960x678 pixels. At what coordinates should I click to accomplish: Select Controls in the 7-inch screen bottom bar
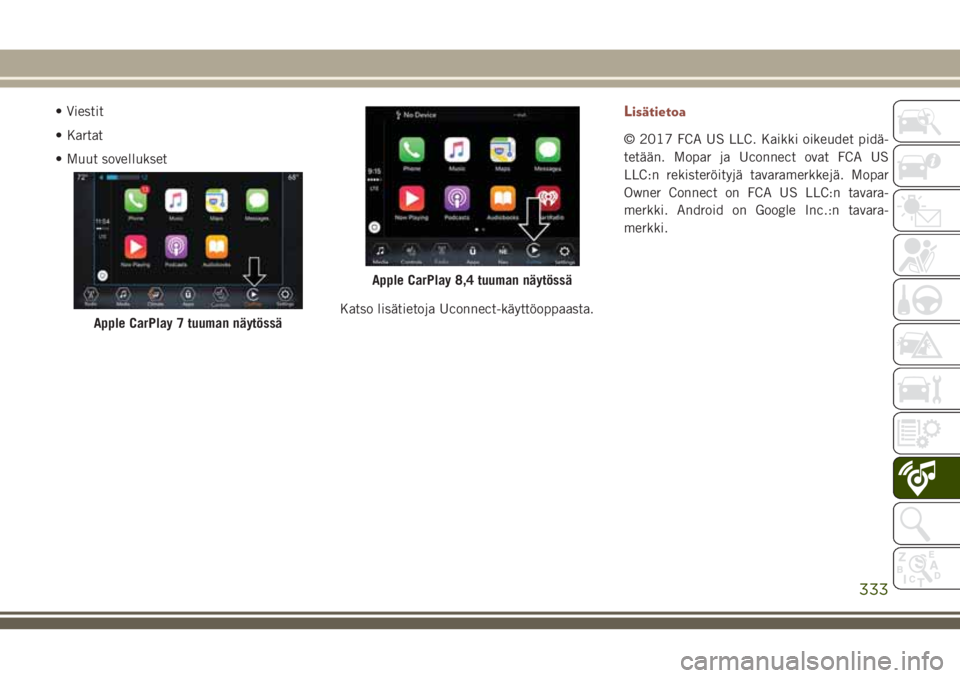coord(220,296)
